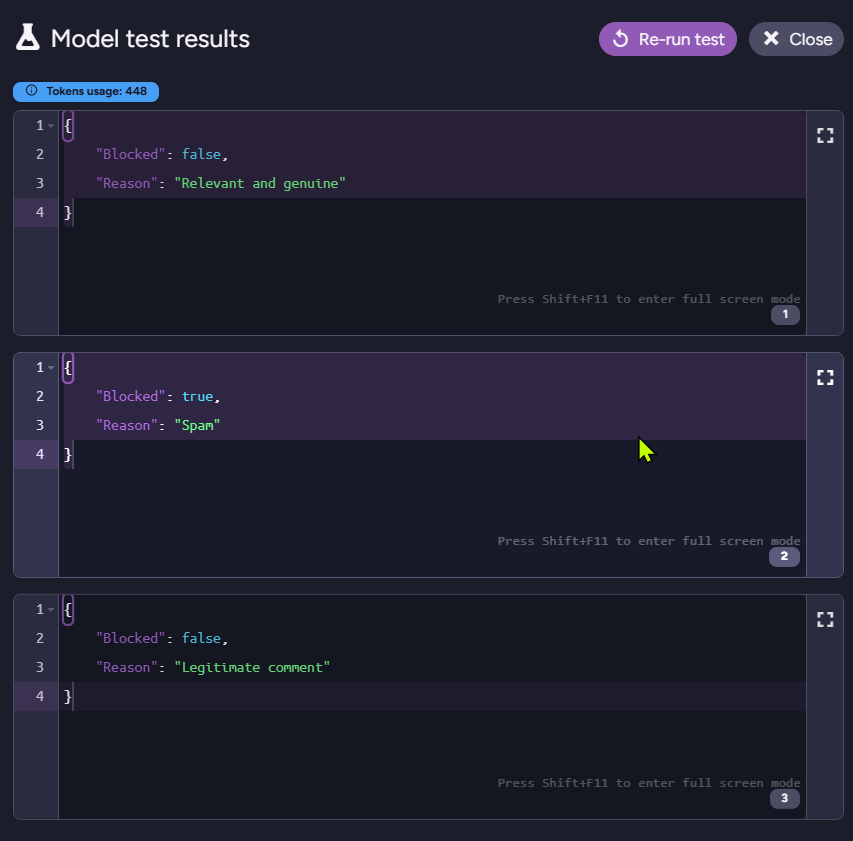Image resolution: width=853 pixels, height=841 pixels.
Task: Click the info icon in Tokens usage badge
Action: 32,91
